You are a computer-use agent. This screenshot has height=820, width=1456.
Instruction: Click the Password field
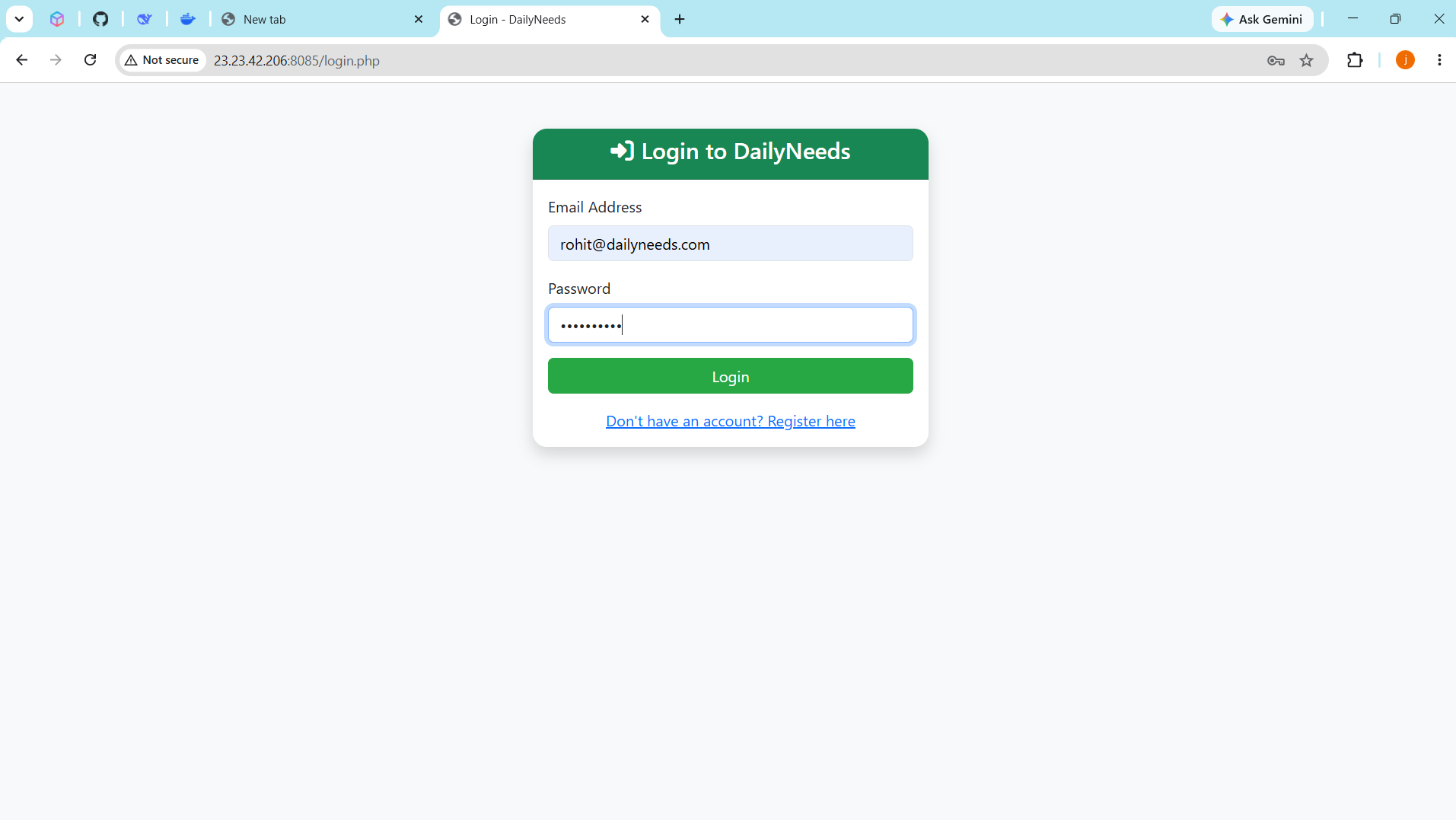click(x=731, y=325)
